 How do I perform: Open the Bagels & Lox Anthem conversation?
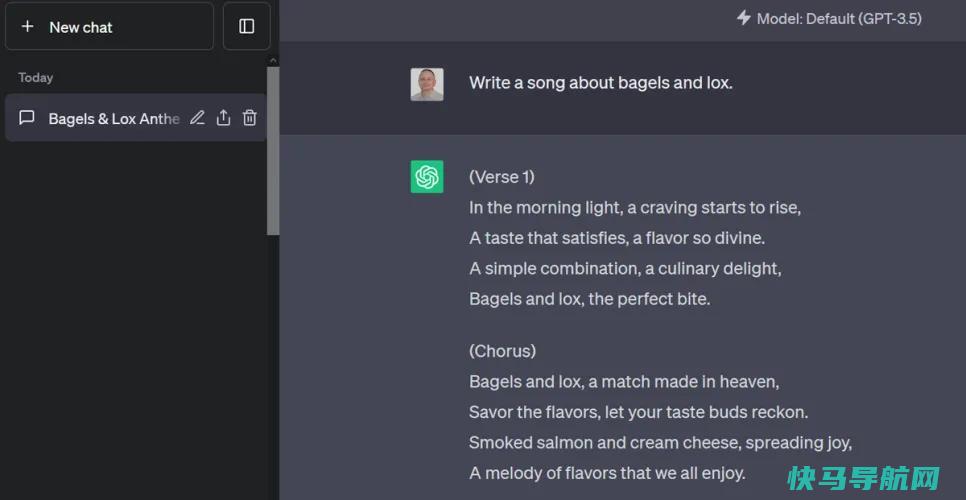coord(136,118)
